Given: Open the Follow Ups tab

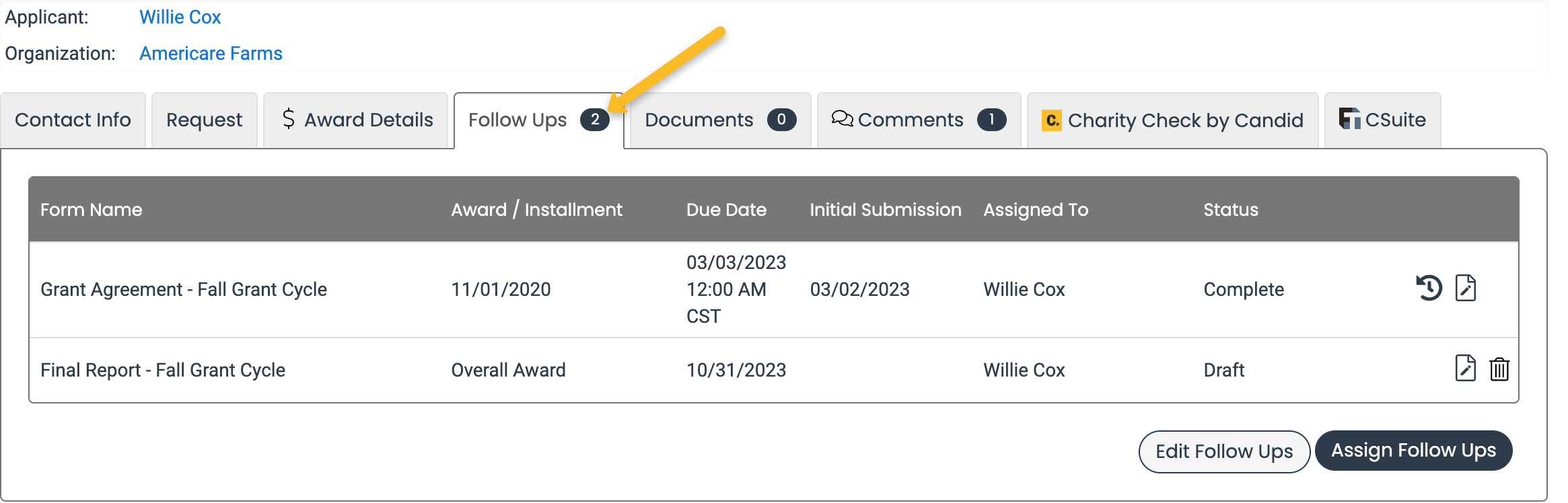Looking at the screenshot, I should (517, 120).
